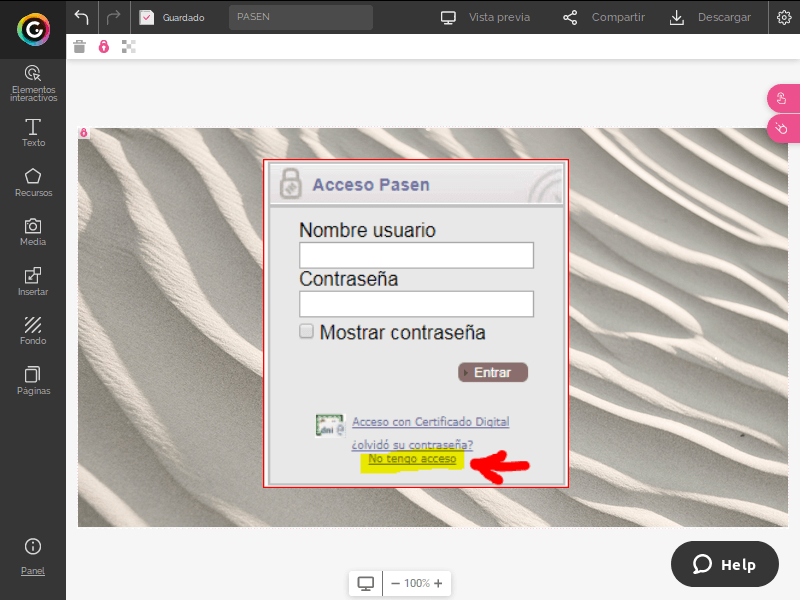This screenshot has height=600, width=800.
Task: Open the settings gear
Action: [784, 17]
